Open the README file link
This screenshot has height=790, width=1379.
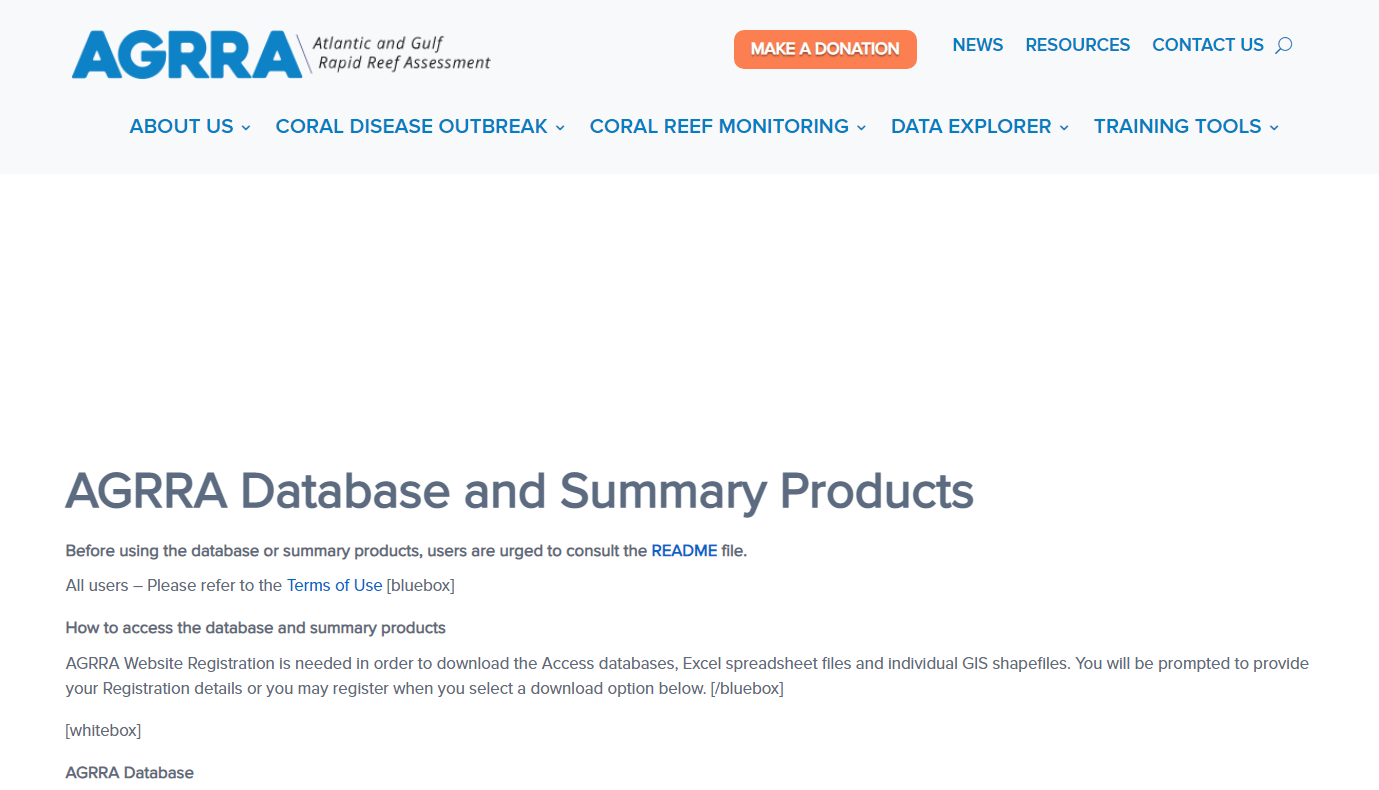(x=684, y=551)
